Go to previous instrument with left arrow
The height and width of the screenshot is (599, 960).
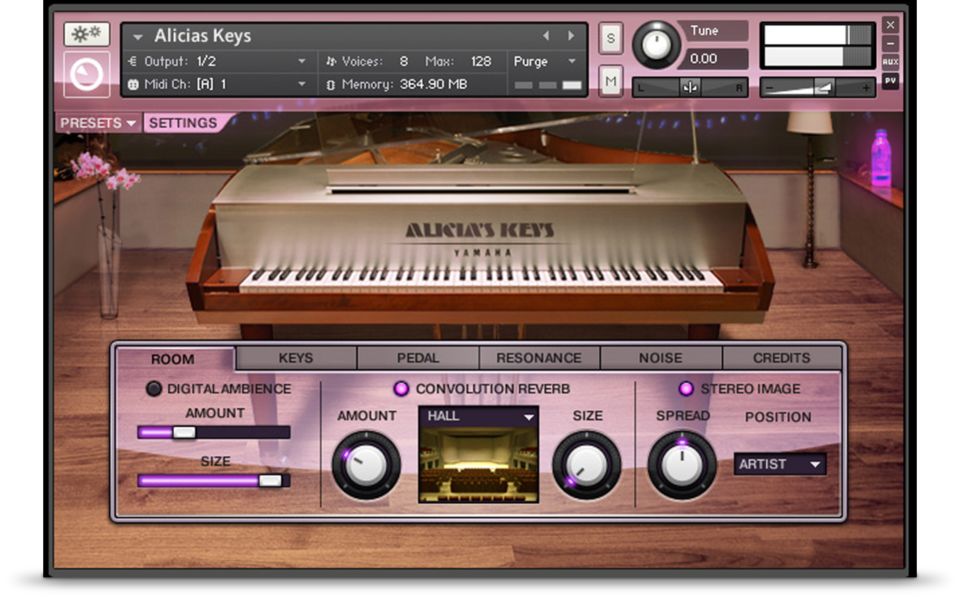point(546,36)
